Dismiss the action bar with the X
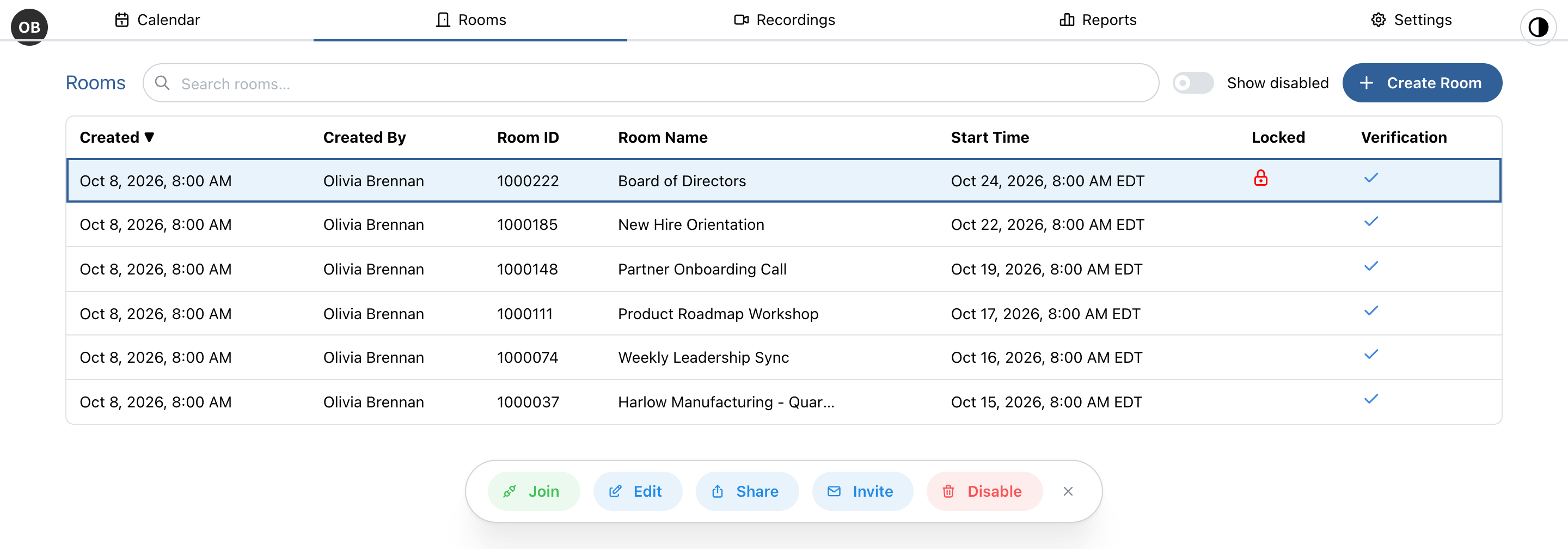Viewport: 1568px width, 549px height. point(1068,491)
